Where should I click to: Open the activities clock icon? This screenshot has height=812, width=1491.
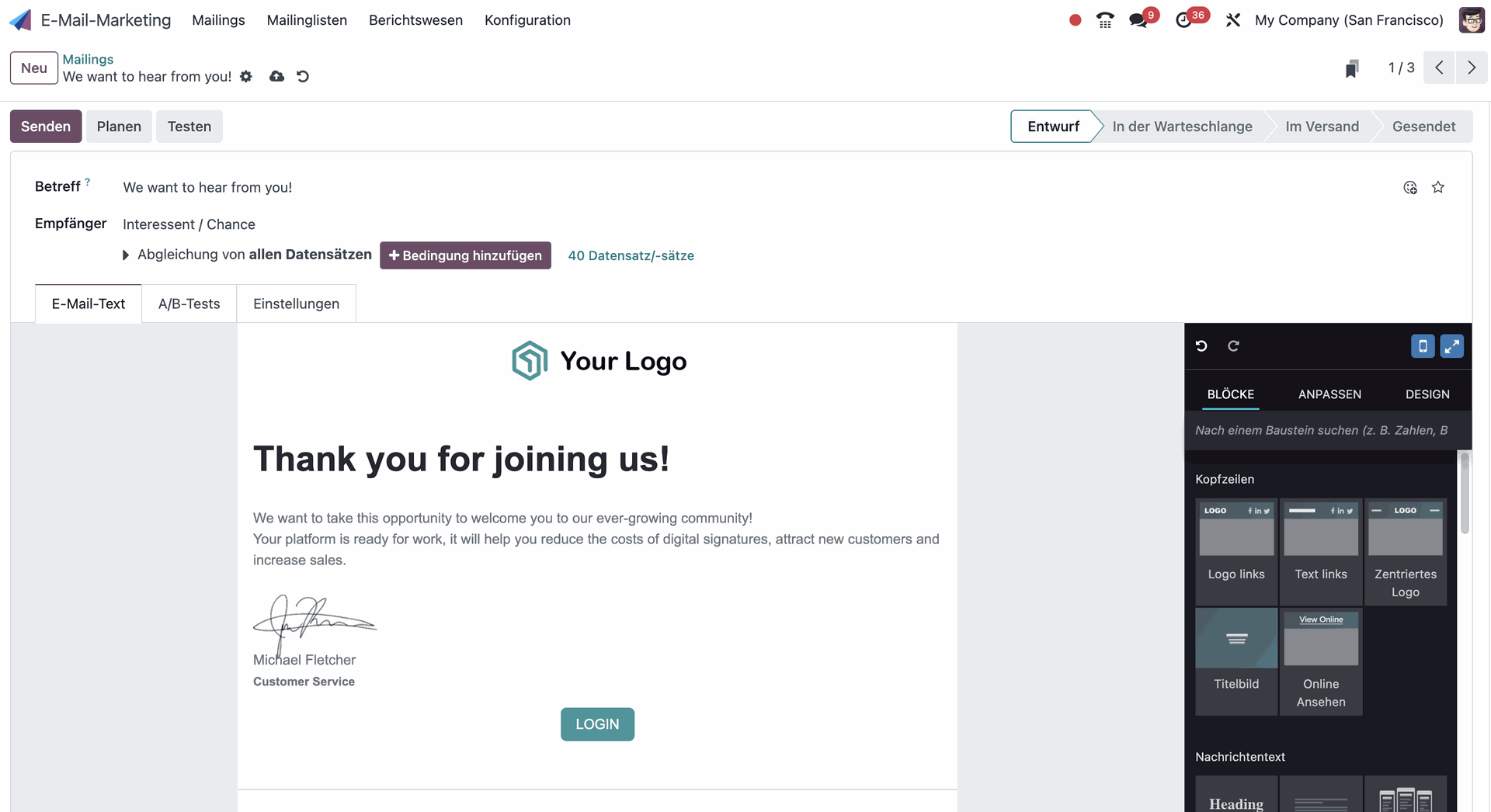point(1183,20)
